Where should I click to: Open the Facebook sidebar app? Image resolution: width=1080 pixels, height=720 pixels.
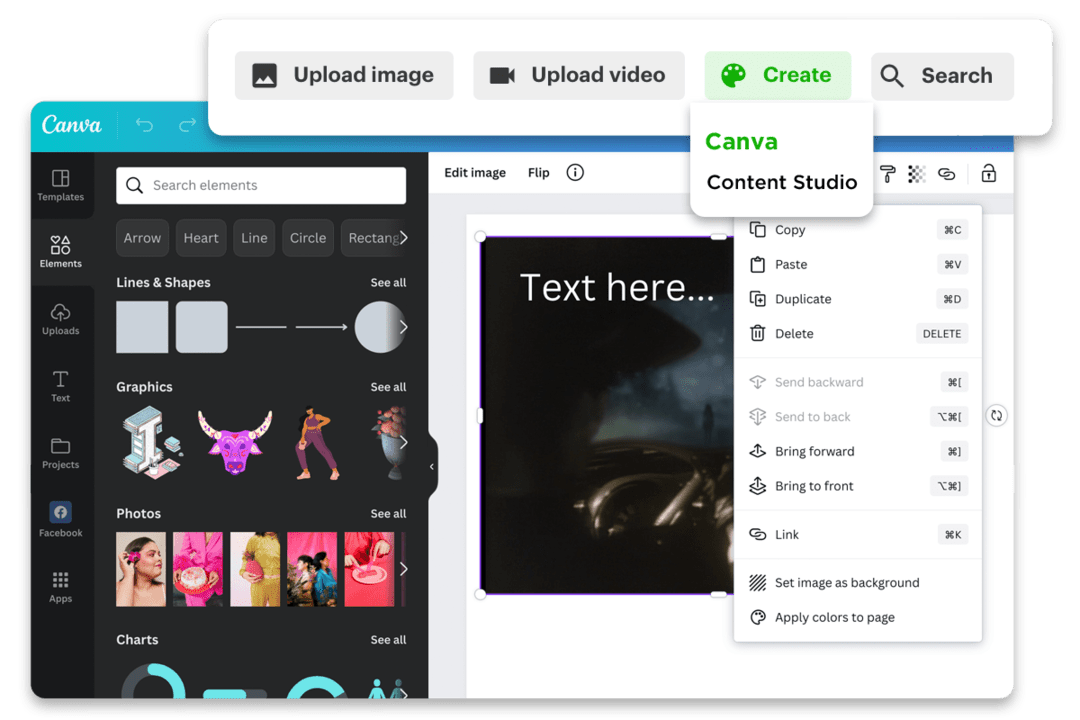click(61, 520)
